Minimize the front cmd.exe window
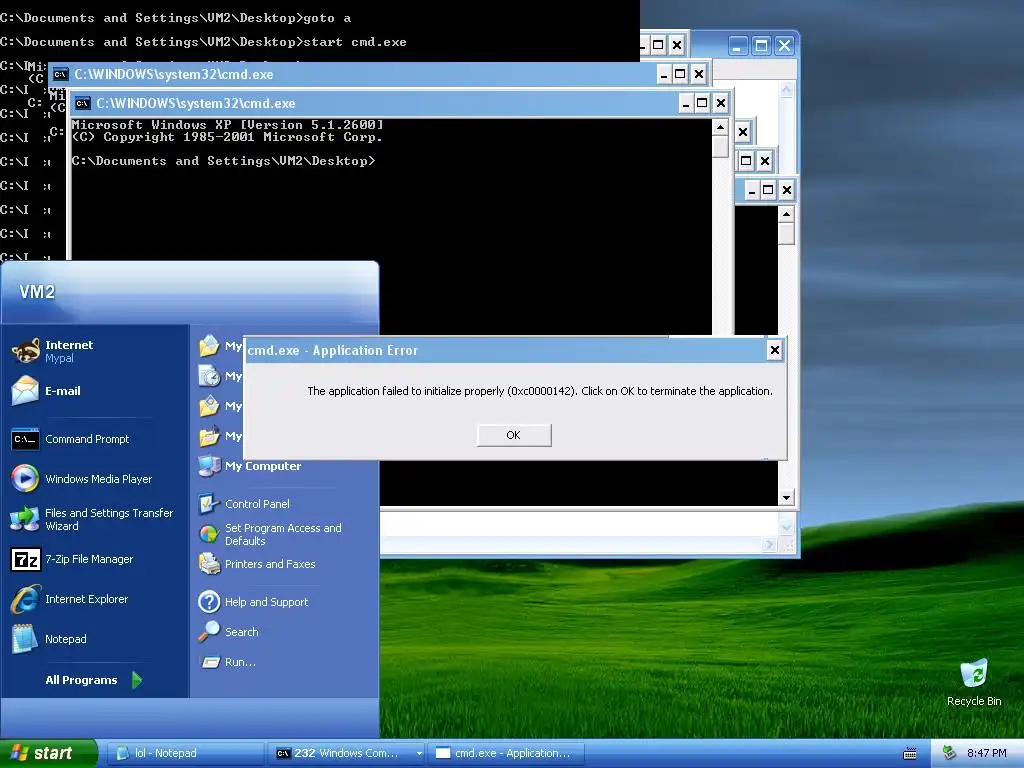 coord(686,103)
